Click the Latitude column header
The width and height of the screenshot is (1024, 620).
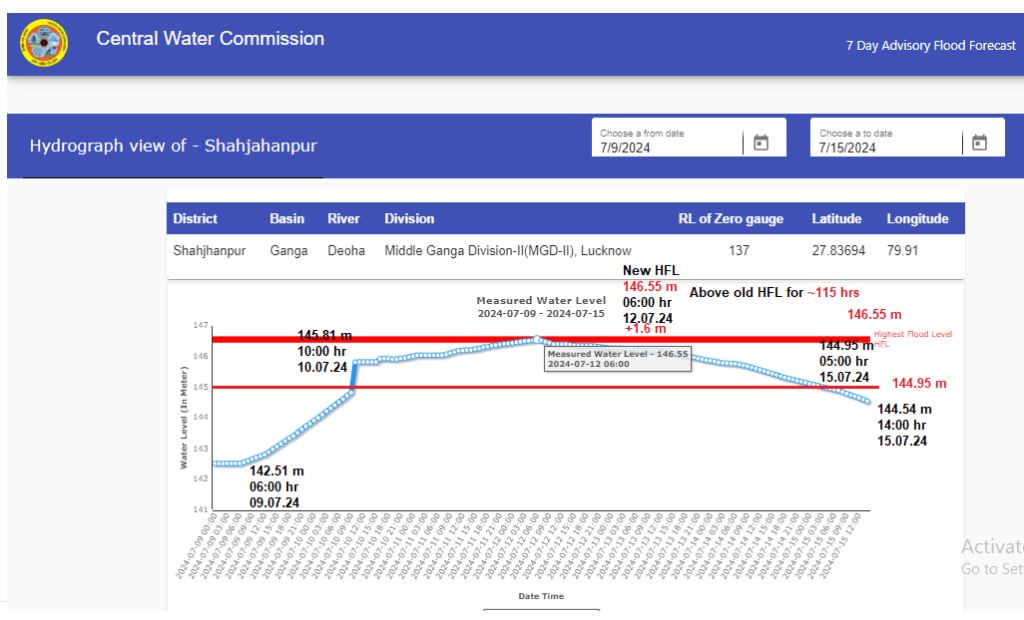coord(837,219)
